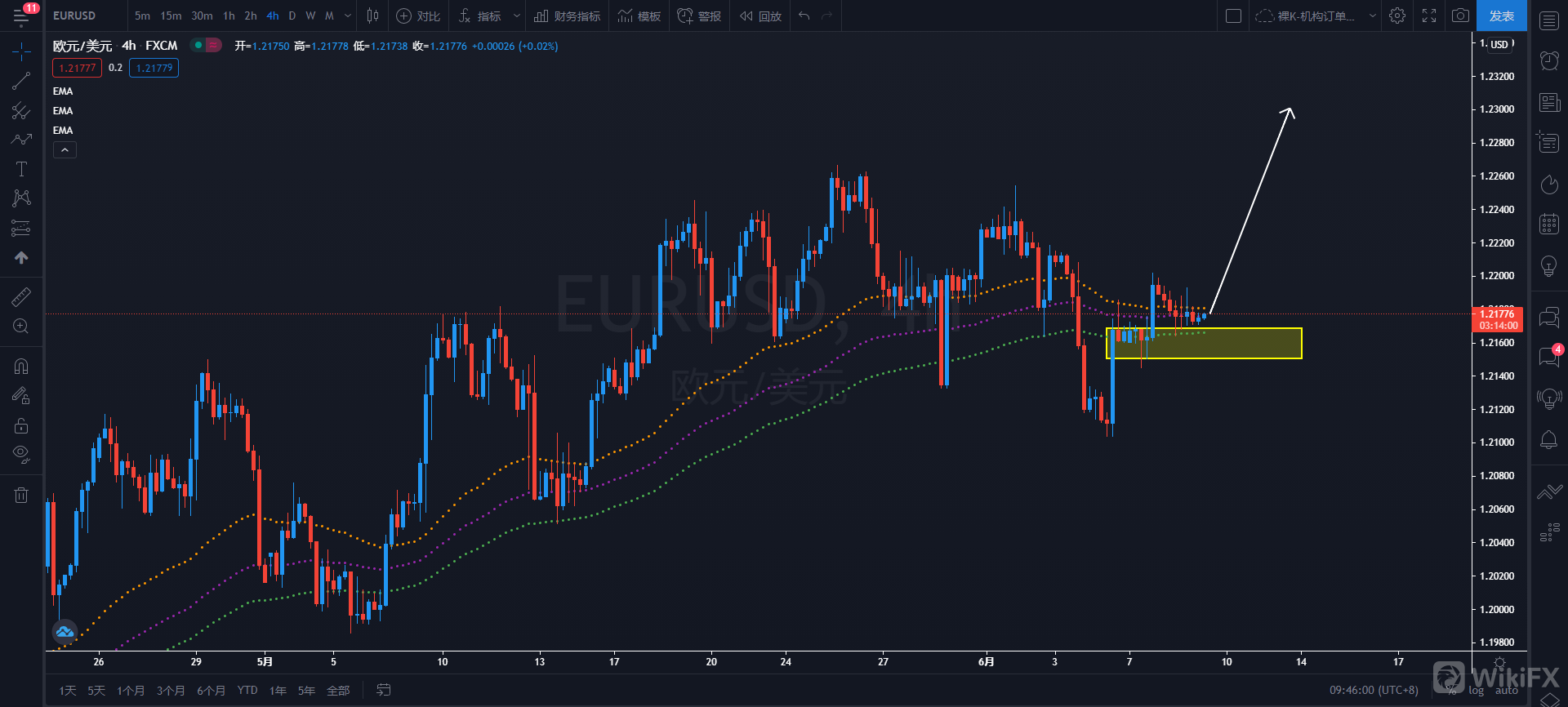
Task: Open the EURUSD symbol search
Action: point(74,16)
